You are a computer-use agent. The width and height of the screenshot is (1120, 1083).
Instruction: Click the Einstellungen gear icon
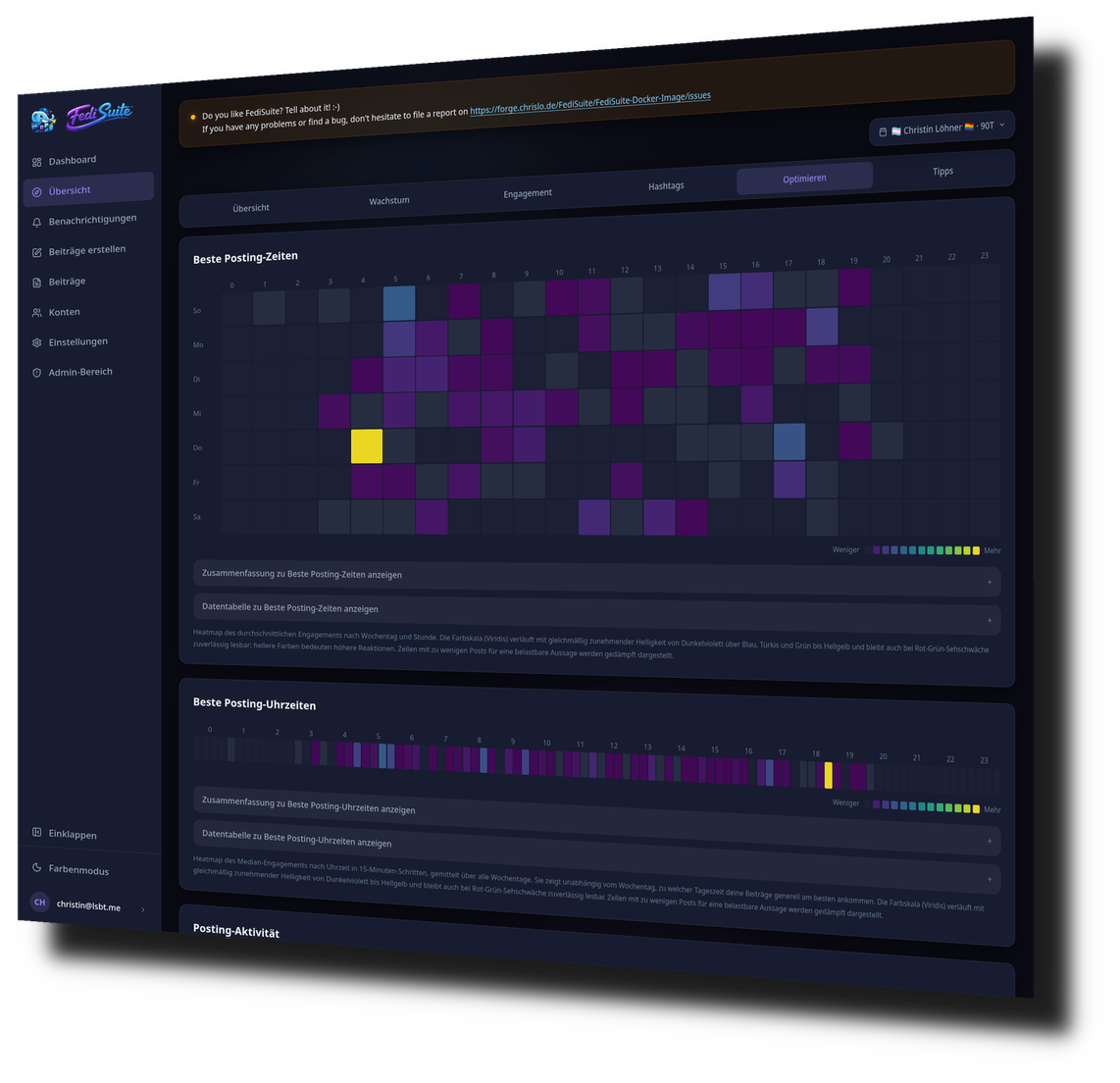[x=36, y=343]
